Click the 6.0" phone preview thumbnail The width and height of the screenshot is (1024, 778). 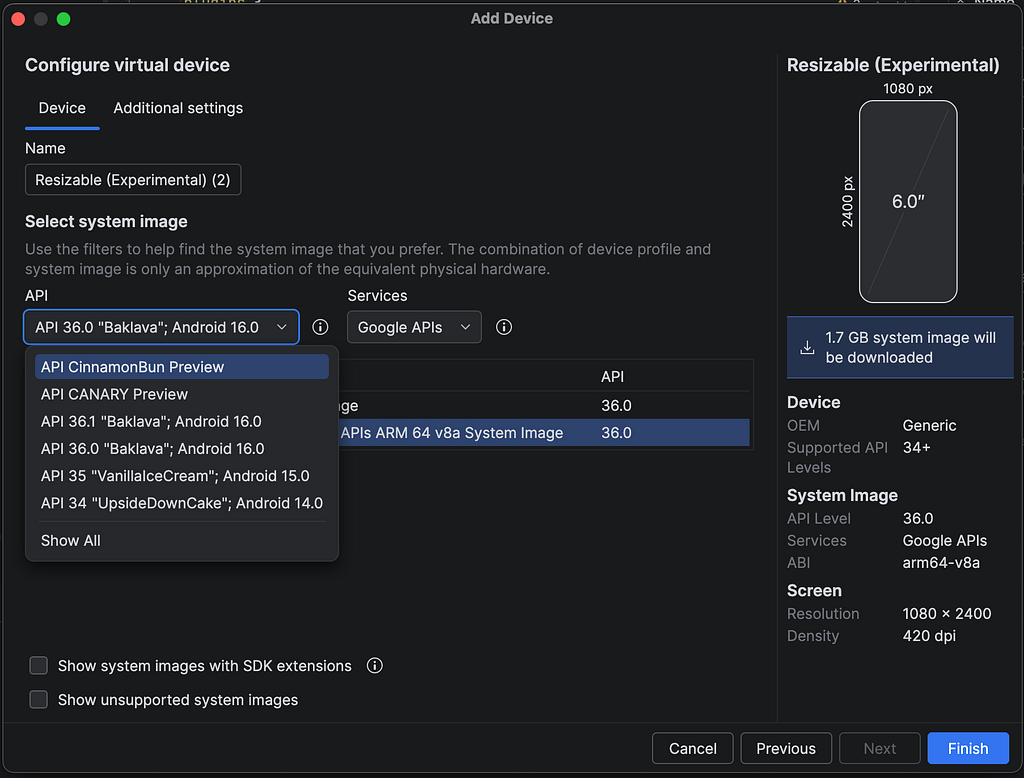click(908, 201)
